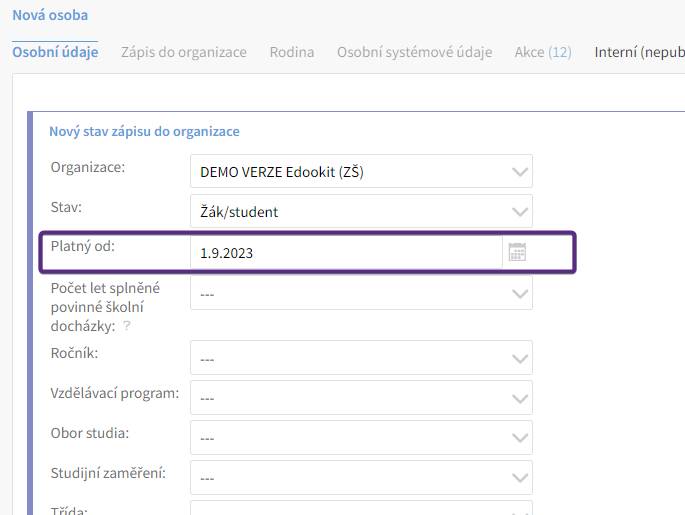
Task: Click the Nová osoba heading link
Action: pyautogui.click(x=50, y=15)
